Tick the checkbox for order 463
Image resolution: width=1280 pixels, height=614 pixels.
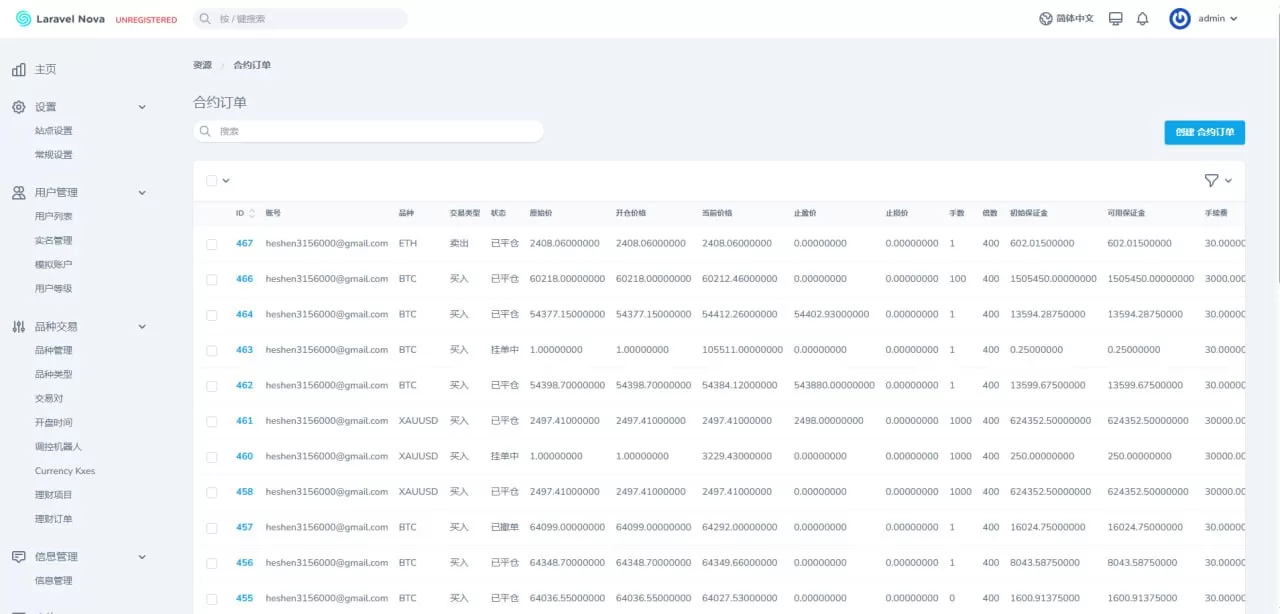211,351
